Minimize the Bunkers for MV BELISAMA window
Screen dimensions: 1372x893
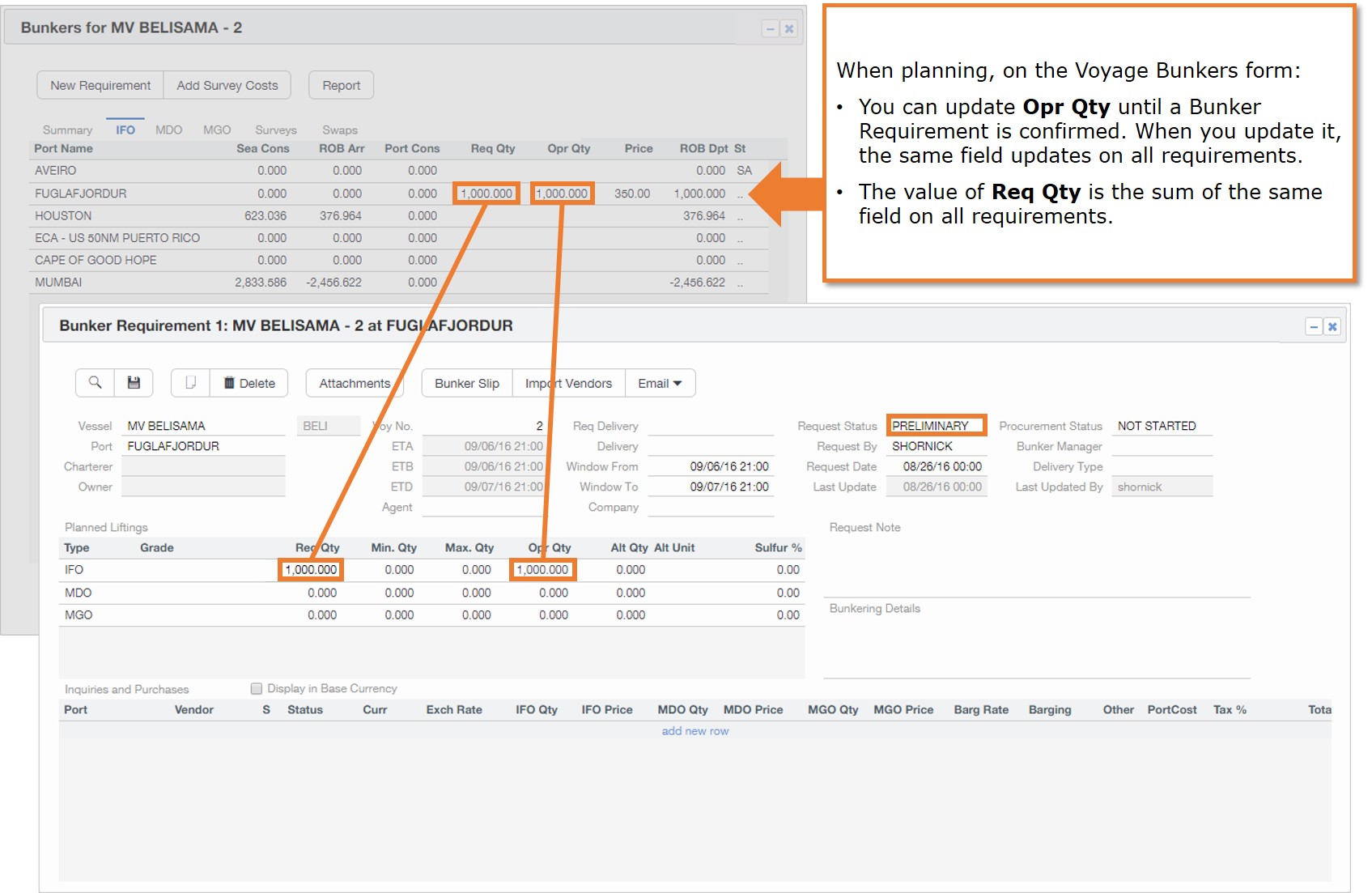click(x=771, y=29)
